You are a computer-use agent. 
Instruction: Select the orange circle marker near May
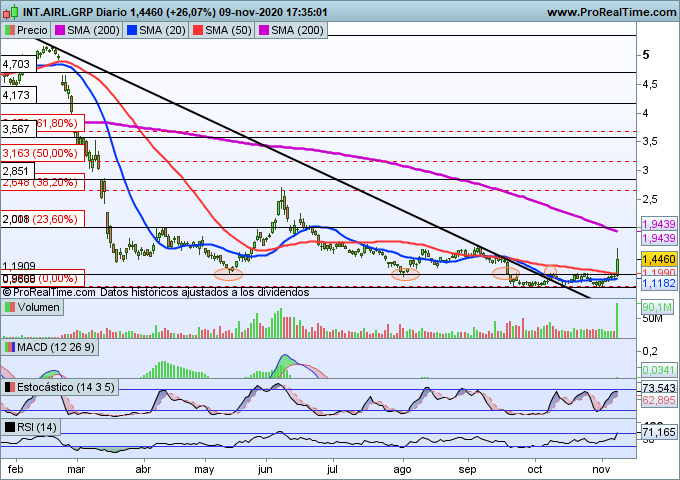click(x=229, y=271)
